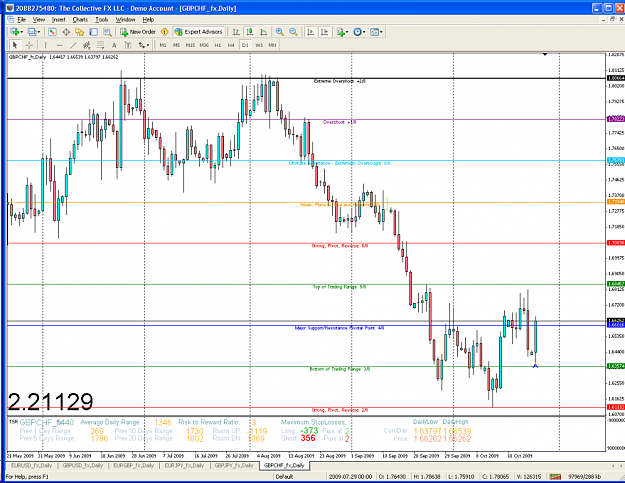Switch chart to Candlesticks mode
The image size is (625, 483).
250,32
